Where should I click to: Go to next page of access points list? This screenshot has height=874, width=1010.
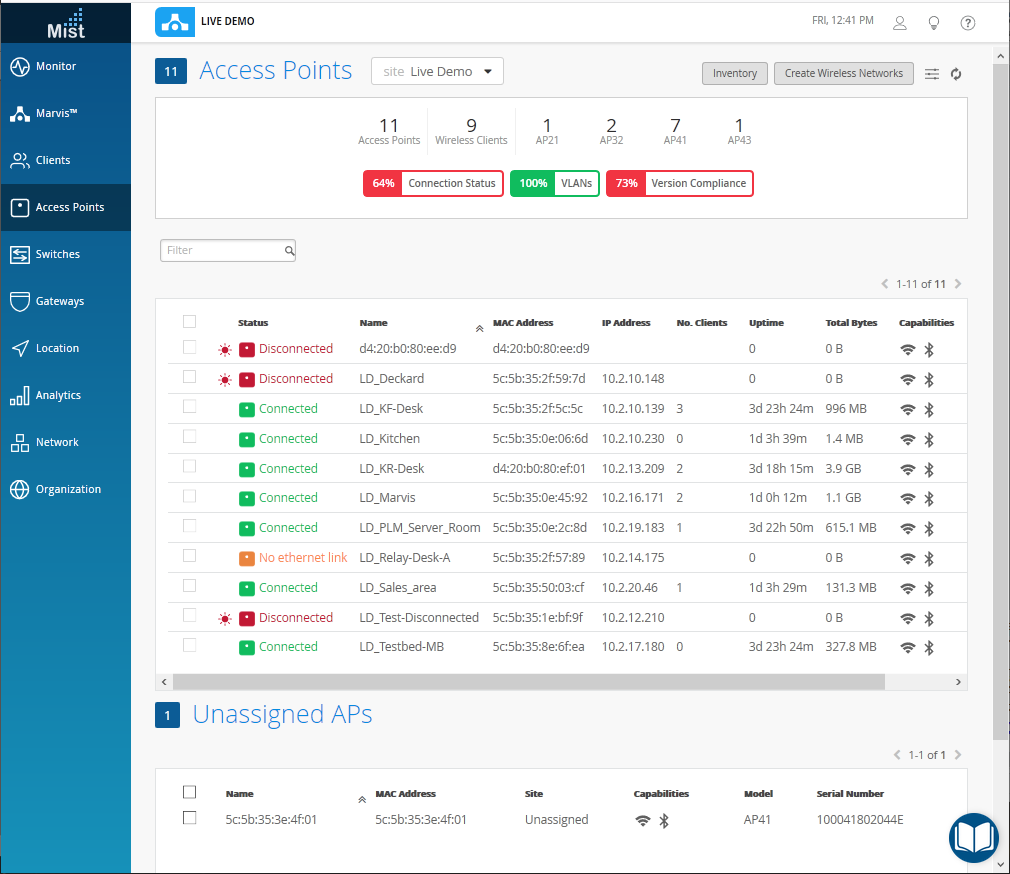(x=958, y=284)
